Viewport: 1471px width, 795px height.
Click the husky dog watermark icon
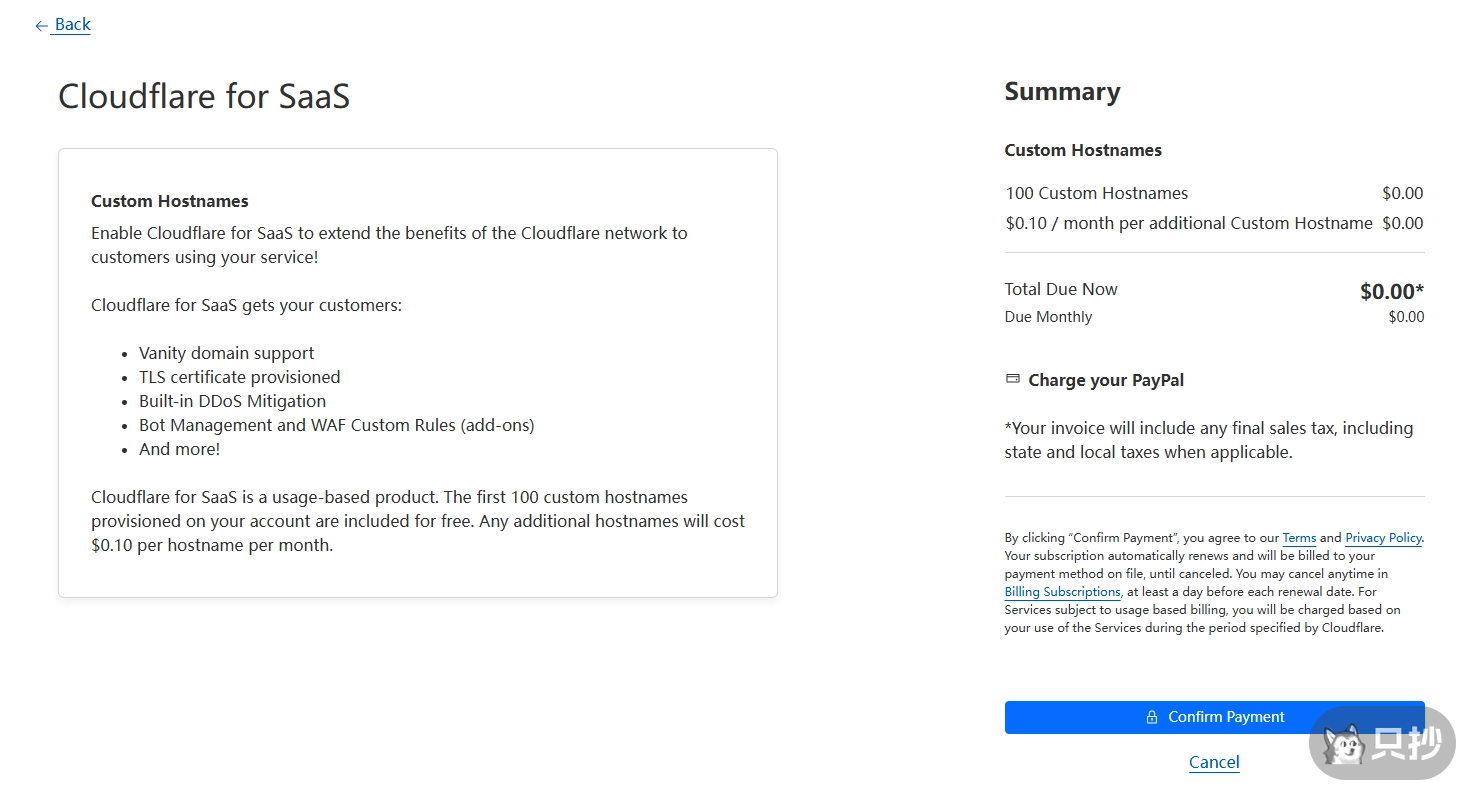[1343, 745]
